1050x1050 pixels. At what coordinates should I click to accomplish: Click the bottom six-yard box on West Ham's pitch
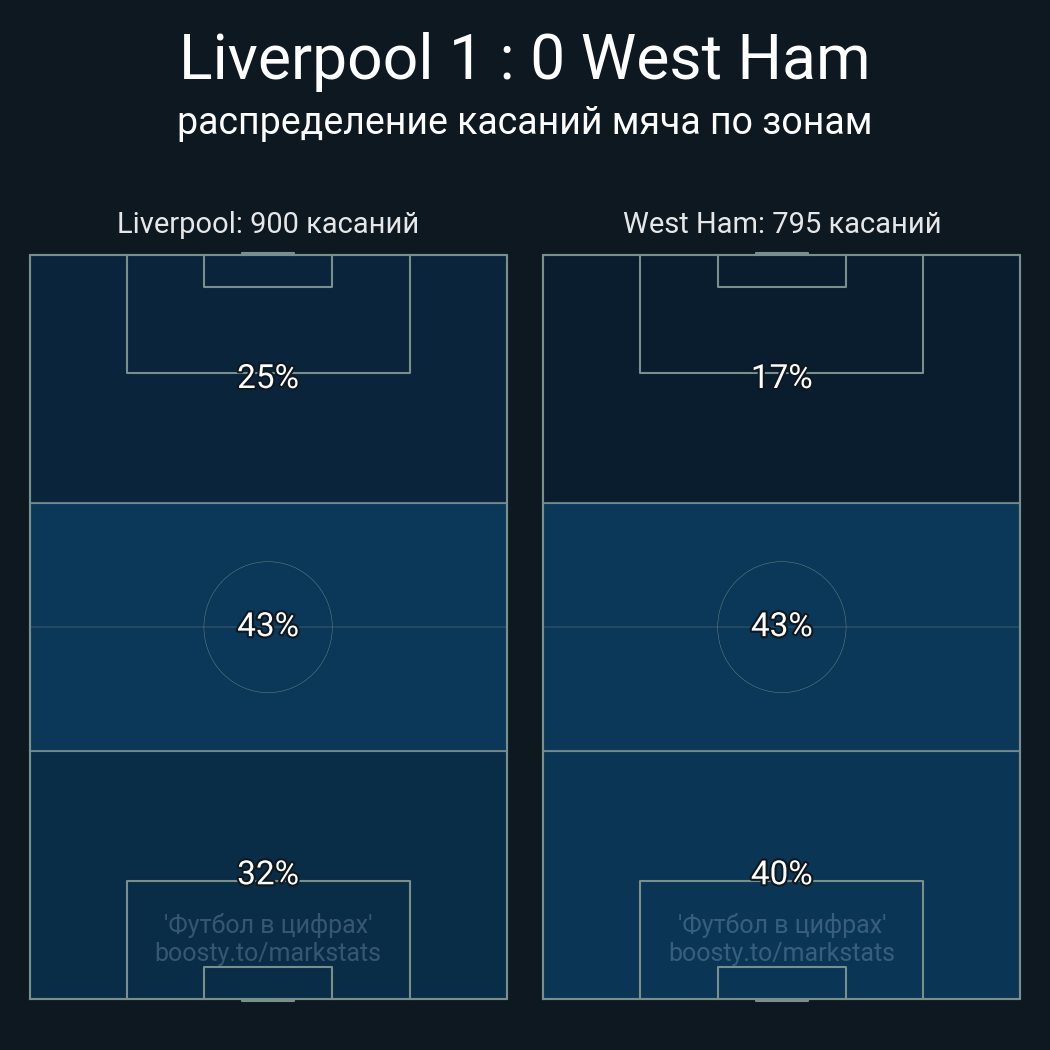pyautogui.click(x=782, y=983)
